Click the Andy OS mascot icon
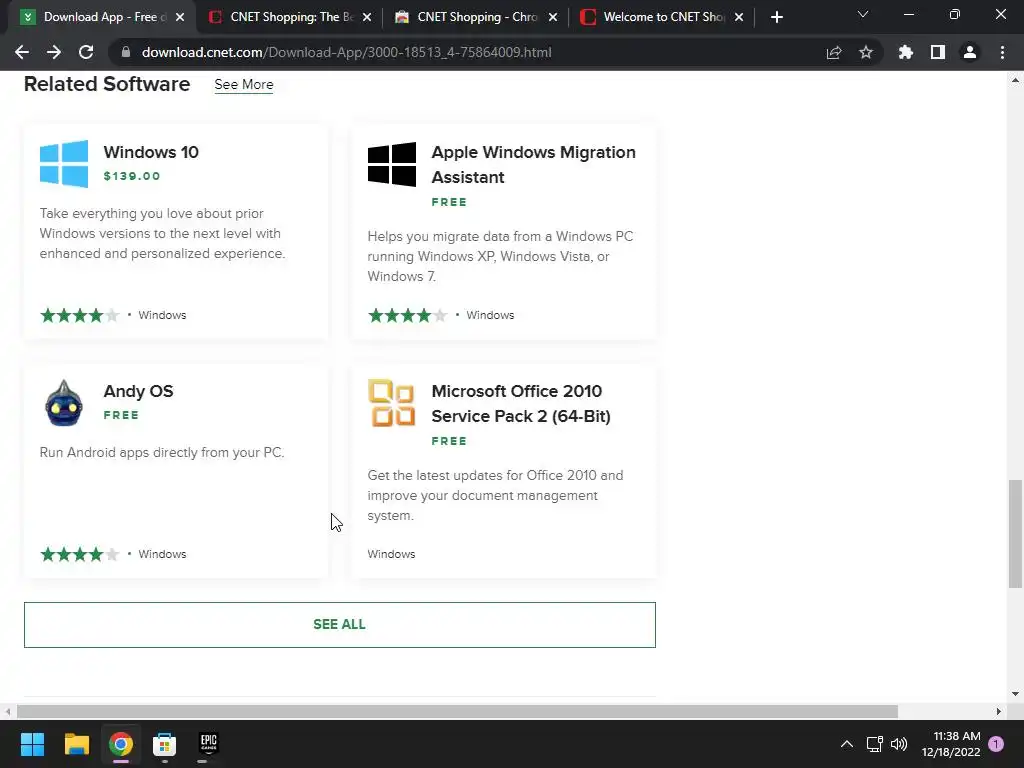Image resolution: width=1024 pixels, height=768 pixels. point(64,403)
